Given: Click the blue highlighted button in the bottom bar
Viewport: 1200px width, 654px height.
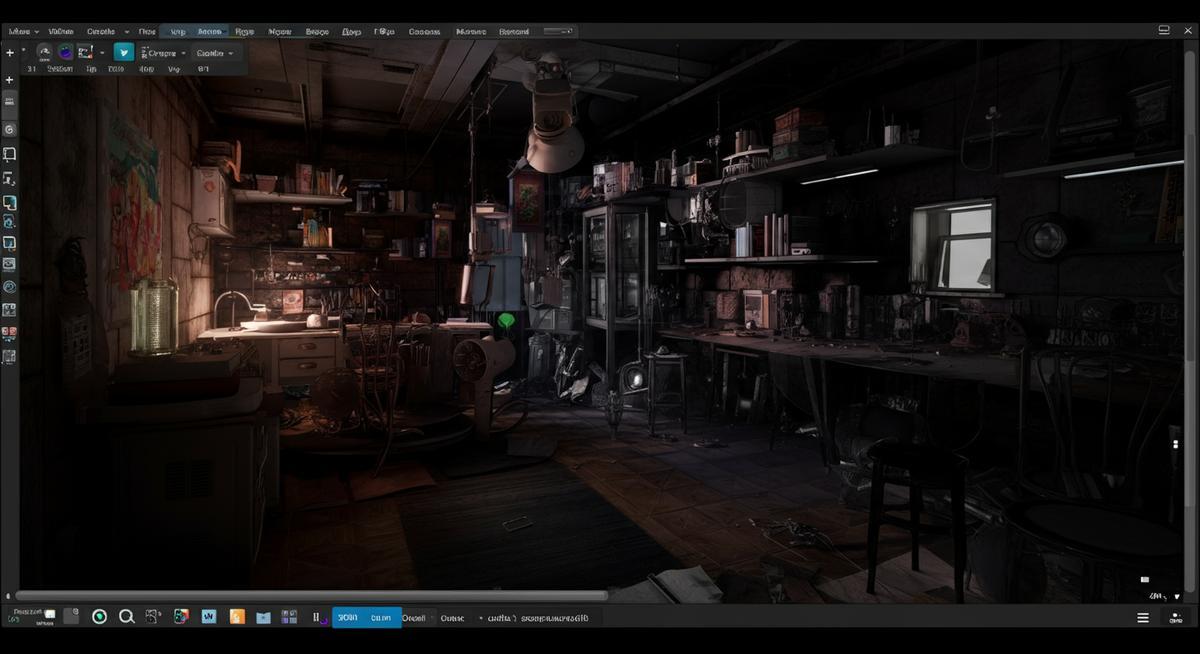Looking at the screenshot, I should [x=366, y=618].
